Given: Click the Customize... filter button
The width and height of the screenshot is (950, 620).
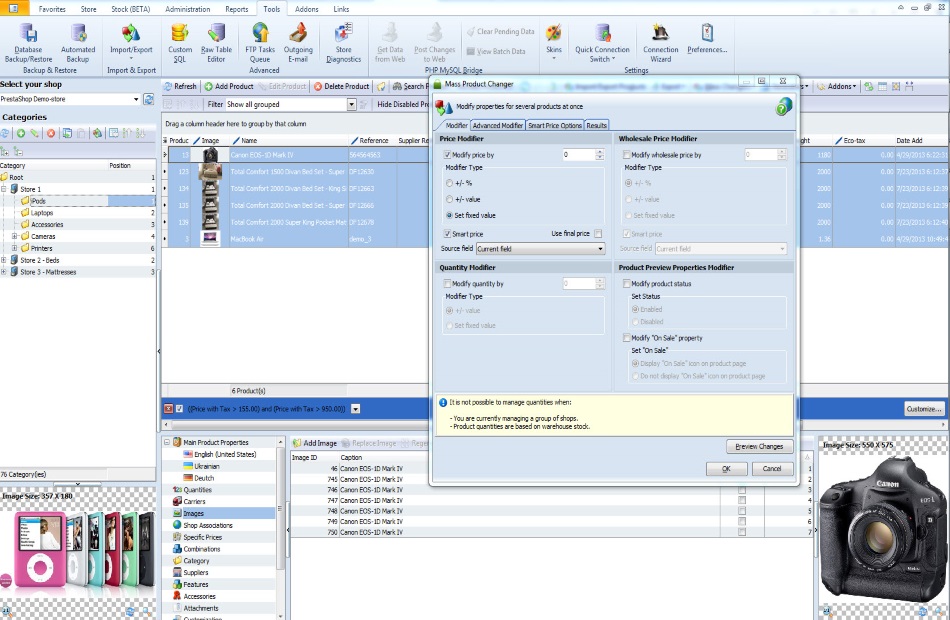Looking at the screenshot, I should 924,409.
